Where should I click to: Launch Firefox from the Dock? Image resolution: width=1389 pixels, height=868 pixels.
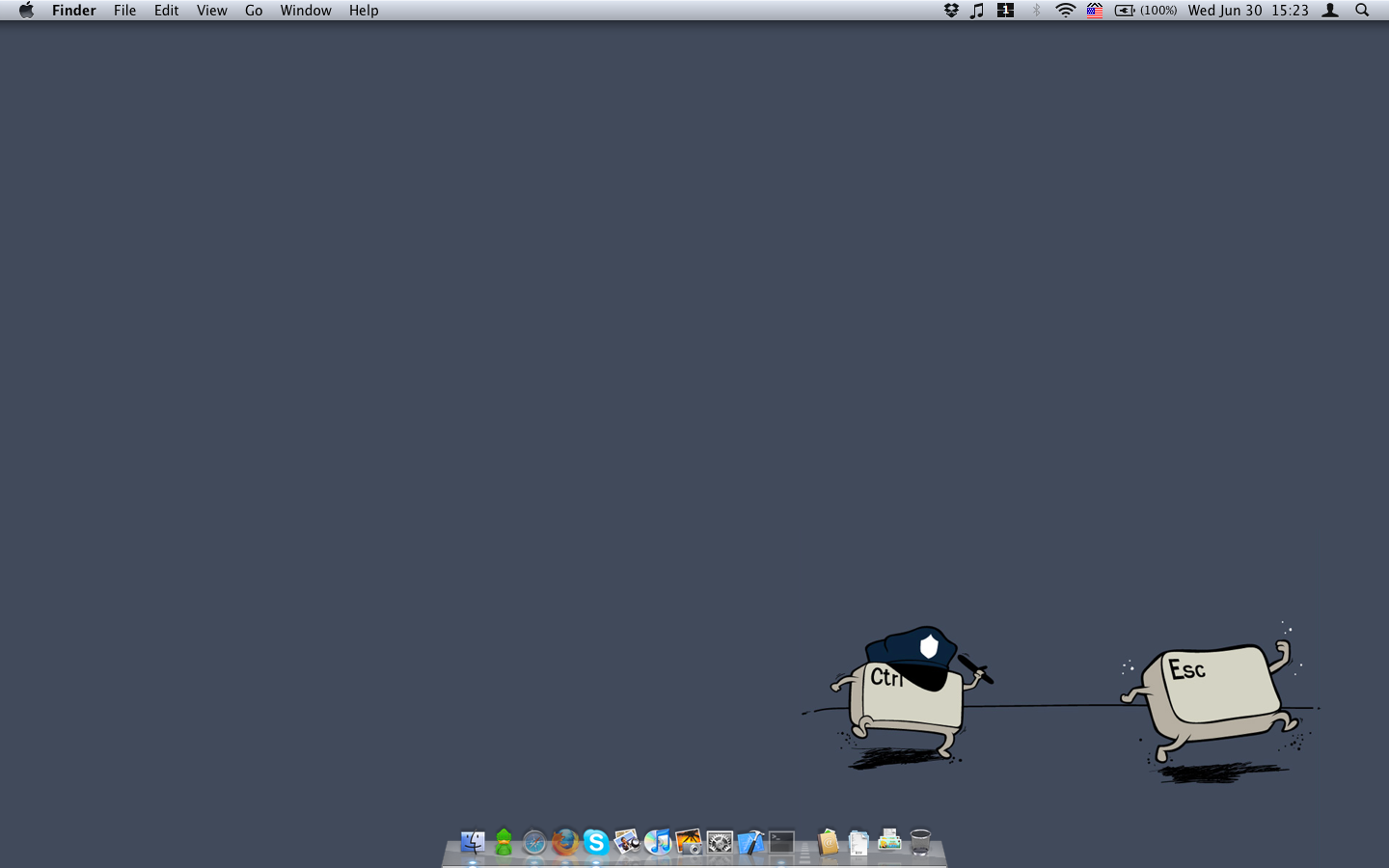(565, 842)
